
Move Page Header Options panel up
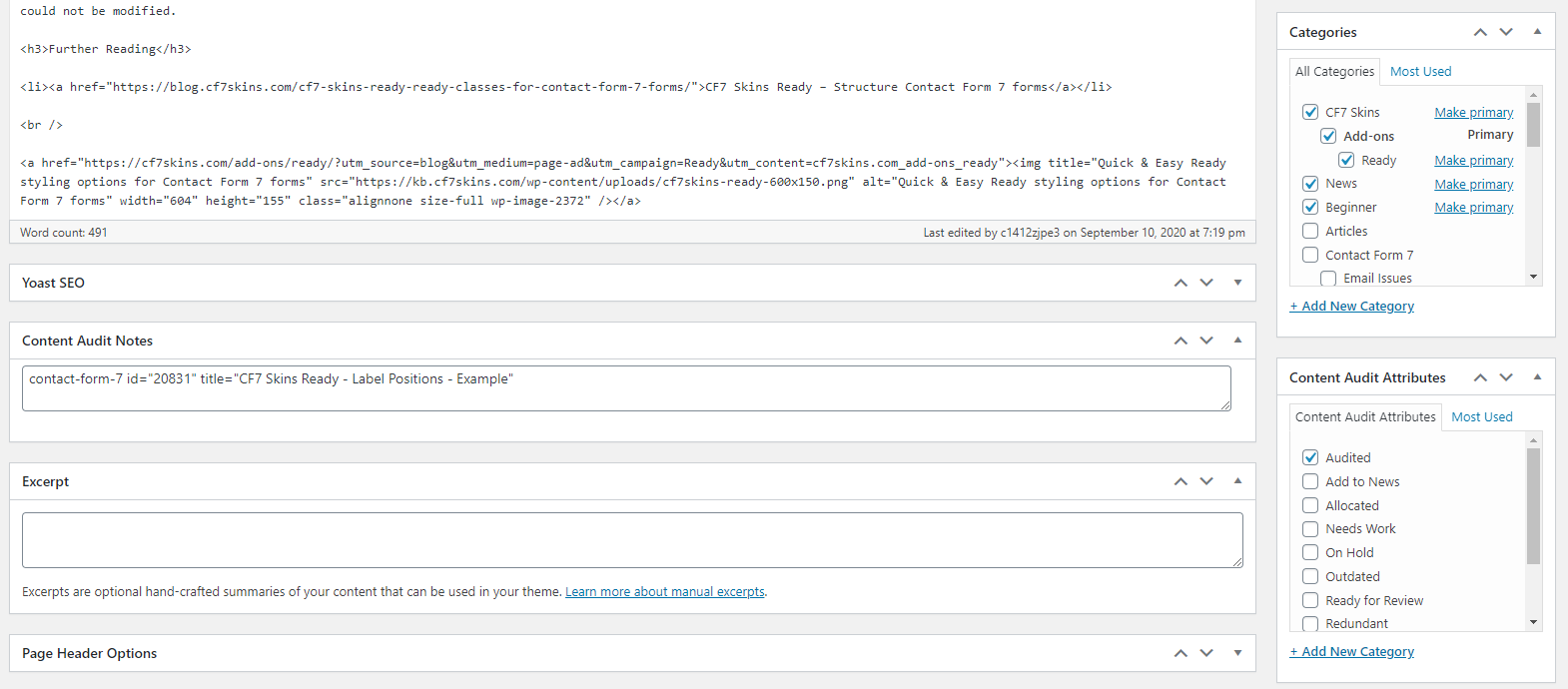1180,653
